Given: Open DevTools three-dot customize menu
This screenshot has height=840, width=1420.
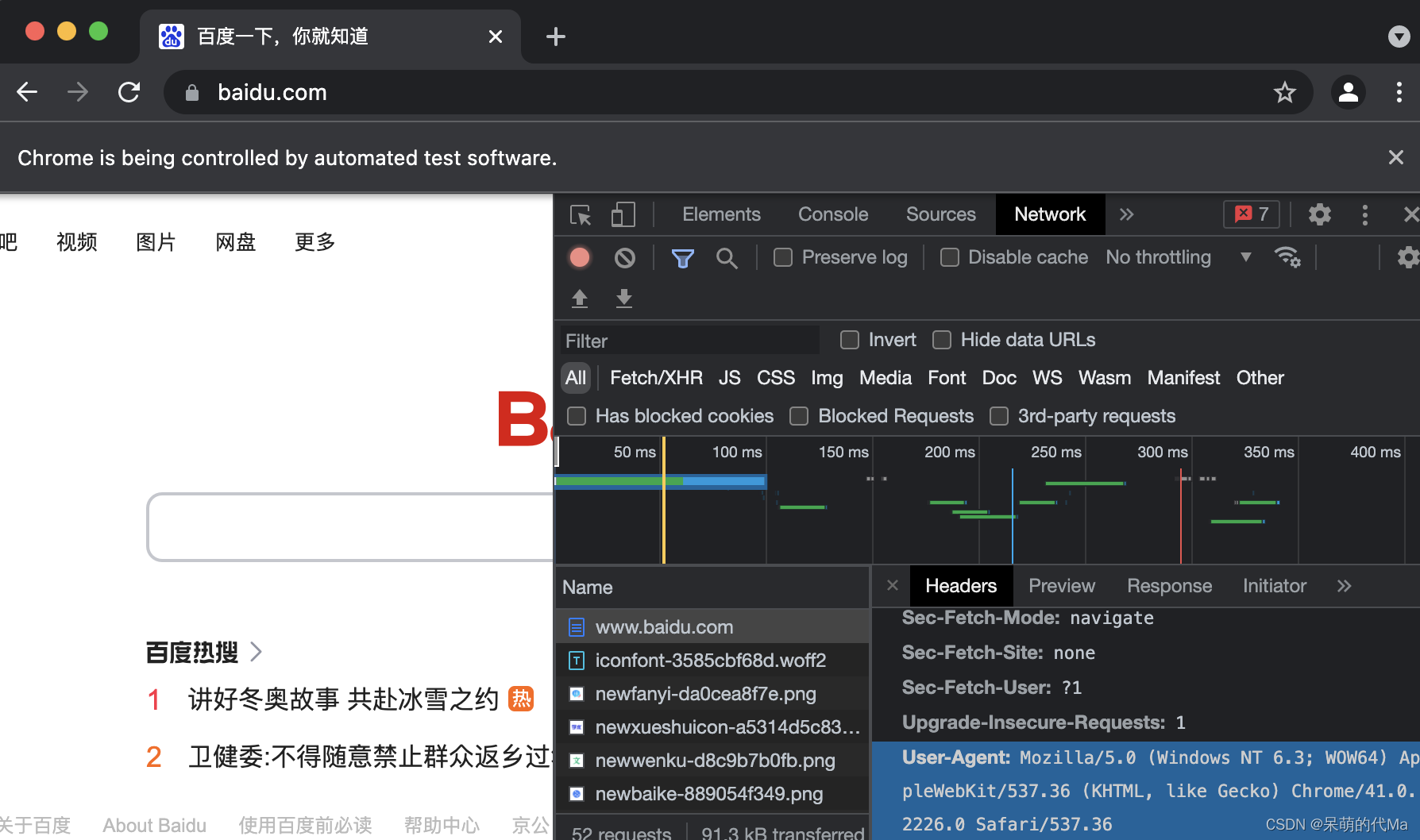Looking at the screenshot, I should point(1365,214).
